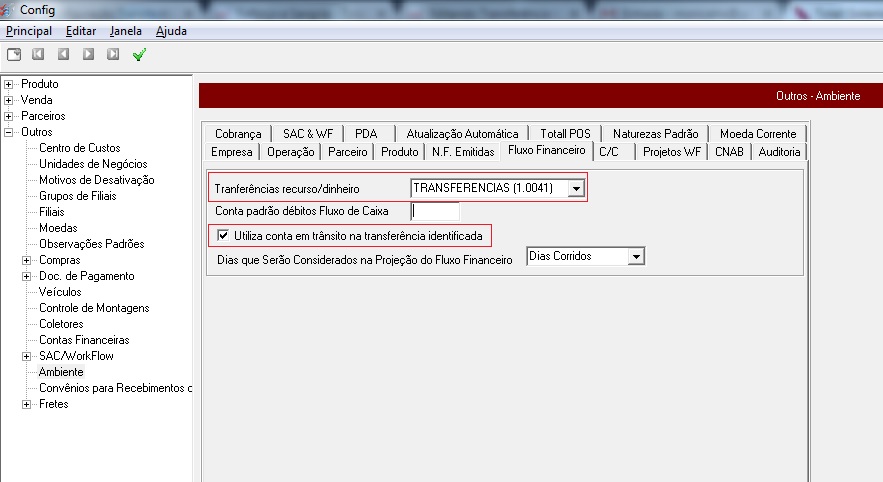Switch to the Produto tab
Screen dimensions: 883x482
[x=400, y=151]
